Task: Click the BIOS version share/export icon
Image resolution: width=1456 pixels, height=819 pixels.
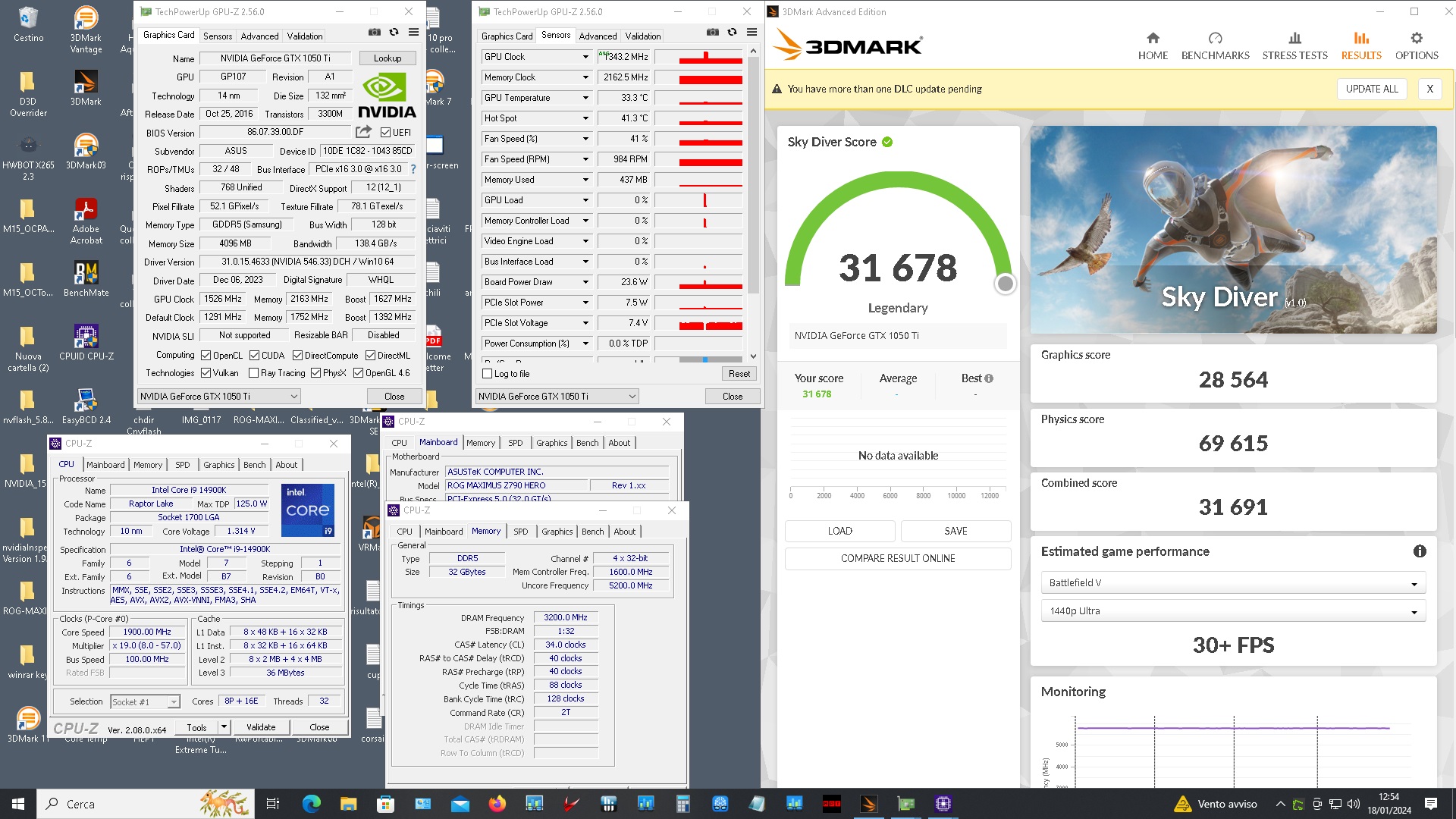Action: [364, 132]
